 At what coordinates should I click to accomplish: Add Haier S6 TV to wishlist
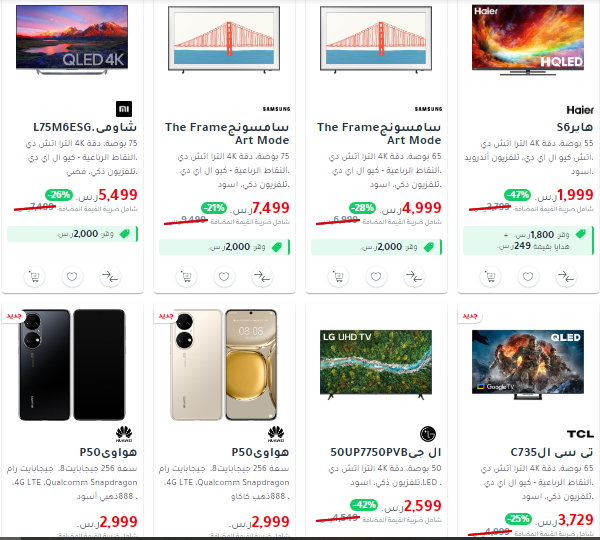click(x=528, y=276)
